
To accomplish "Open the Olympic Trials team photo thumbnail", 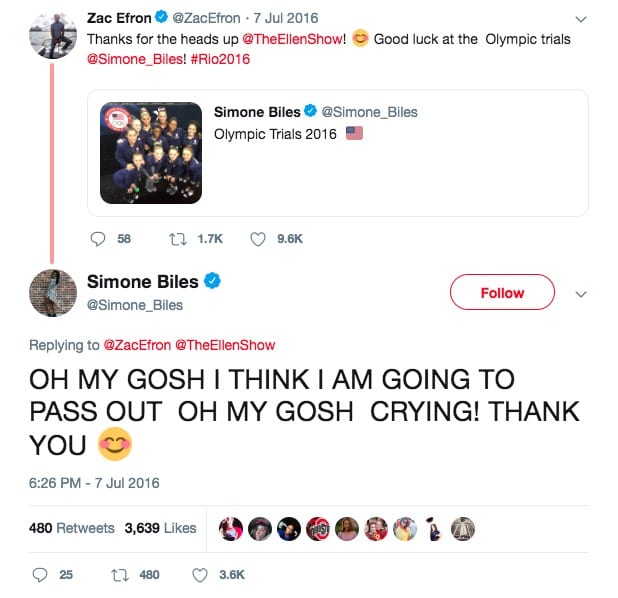I will (151, 153).
